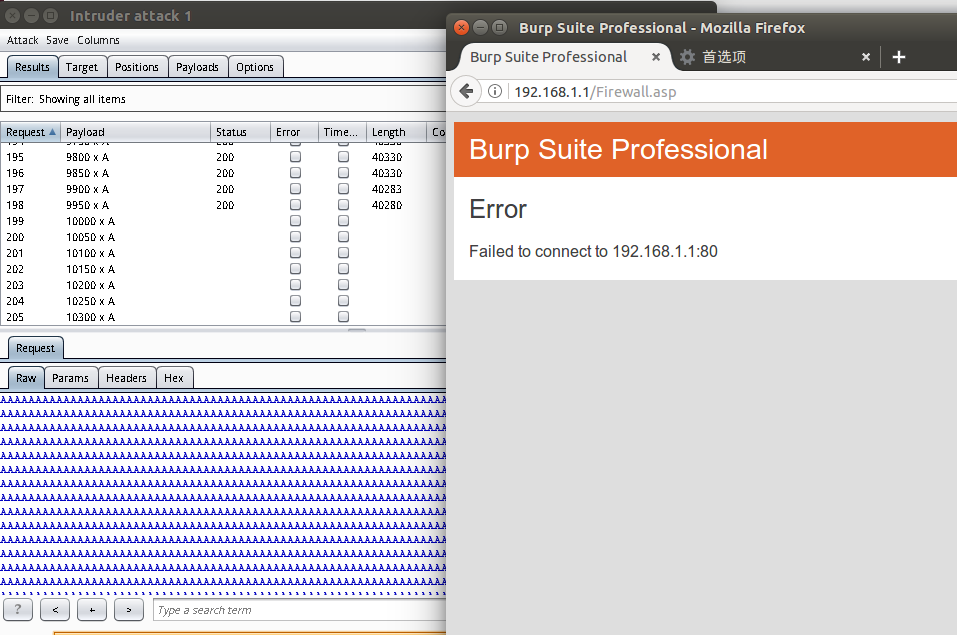Viewport: 957px width, 635px height.
Task: Open a new Firefox tab with plus icon
Action: [898, 57]
